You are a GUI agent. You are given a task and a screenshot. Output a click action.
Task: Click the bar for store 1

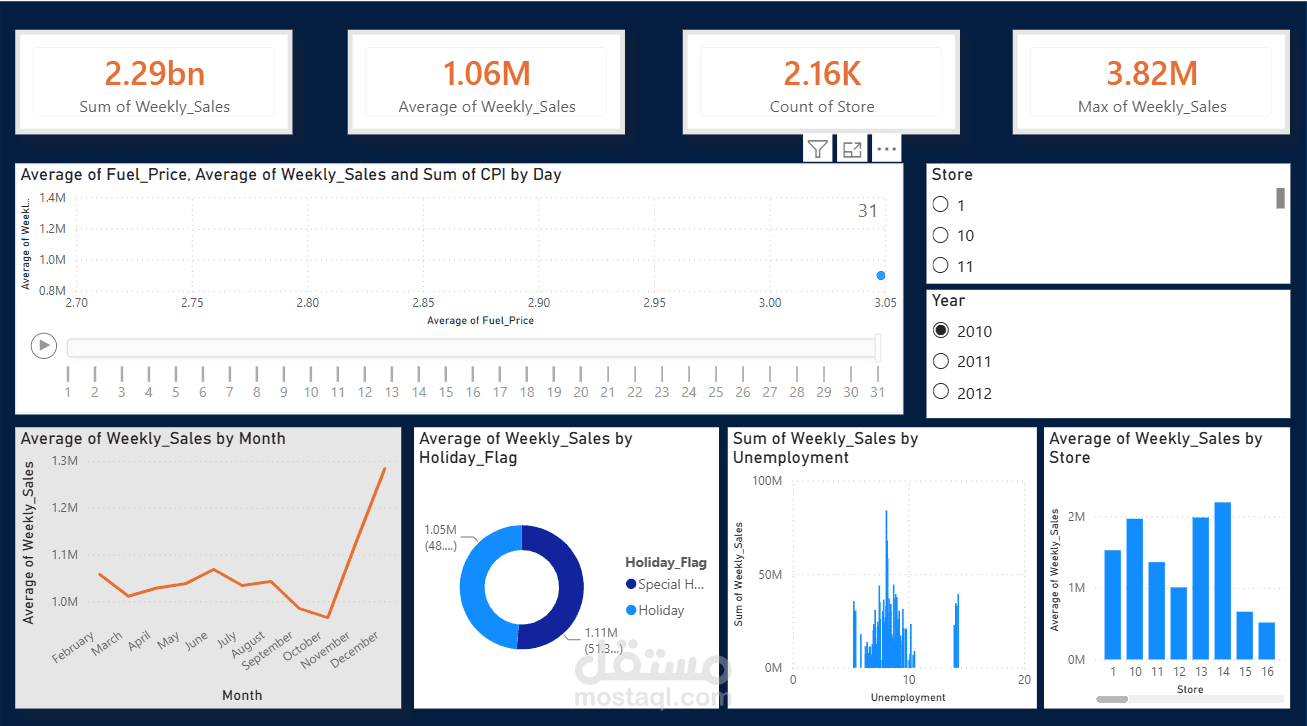(x=1113, y=604)
